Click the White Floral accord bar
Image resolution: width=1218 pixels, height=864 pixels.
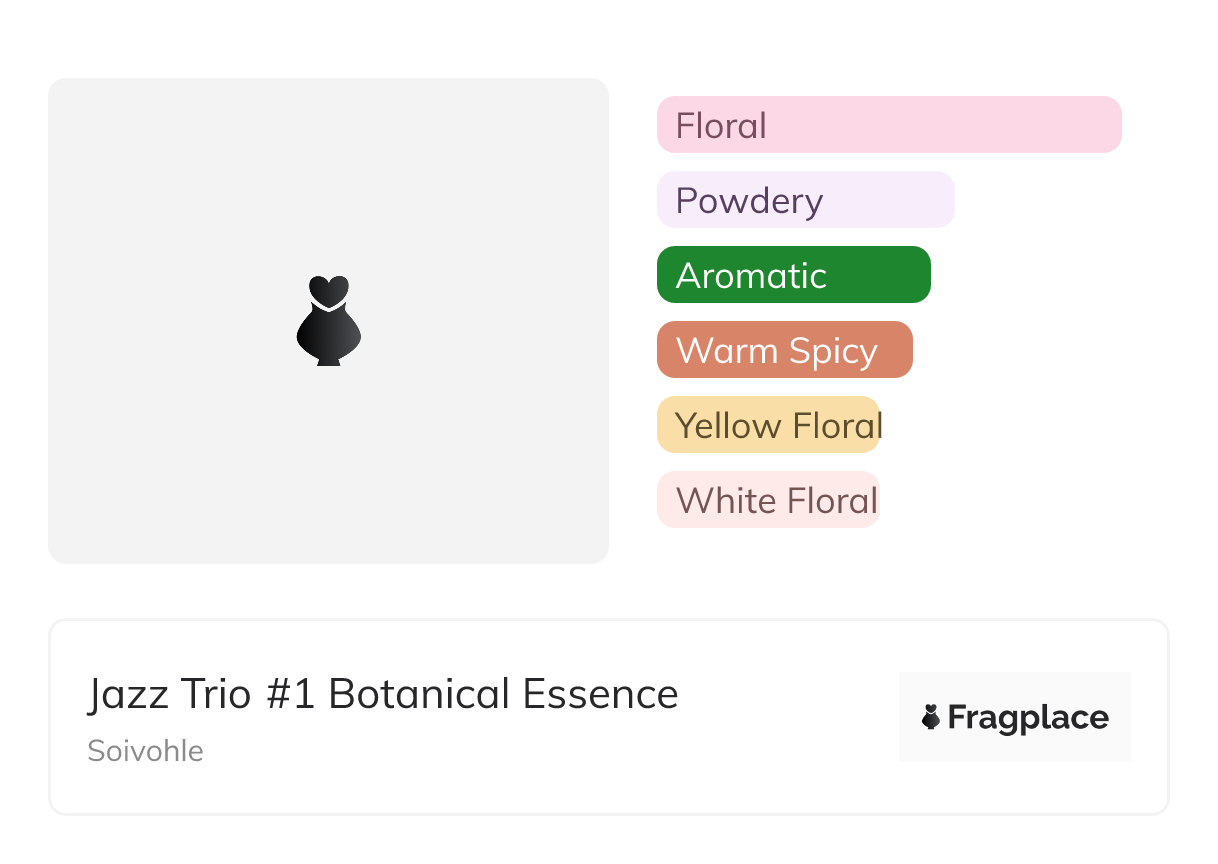pyautogui.click(x=768, y=500)
